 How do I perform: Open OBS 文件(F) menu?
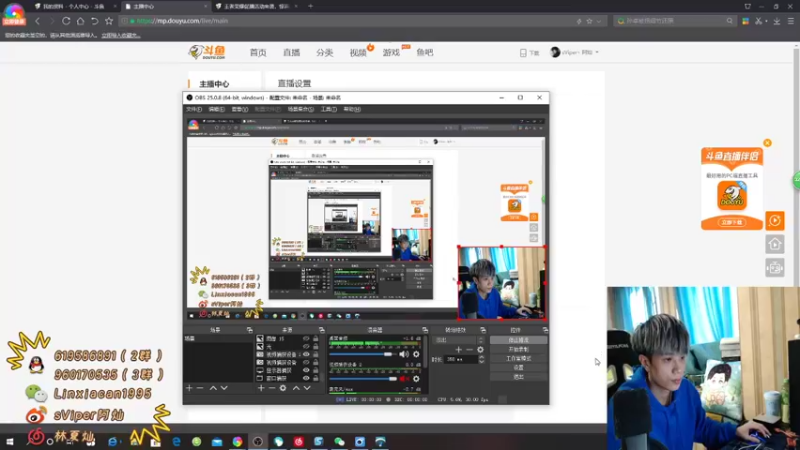(x=194, y=109)
